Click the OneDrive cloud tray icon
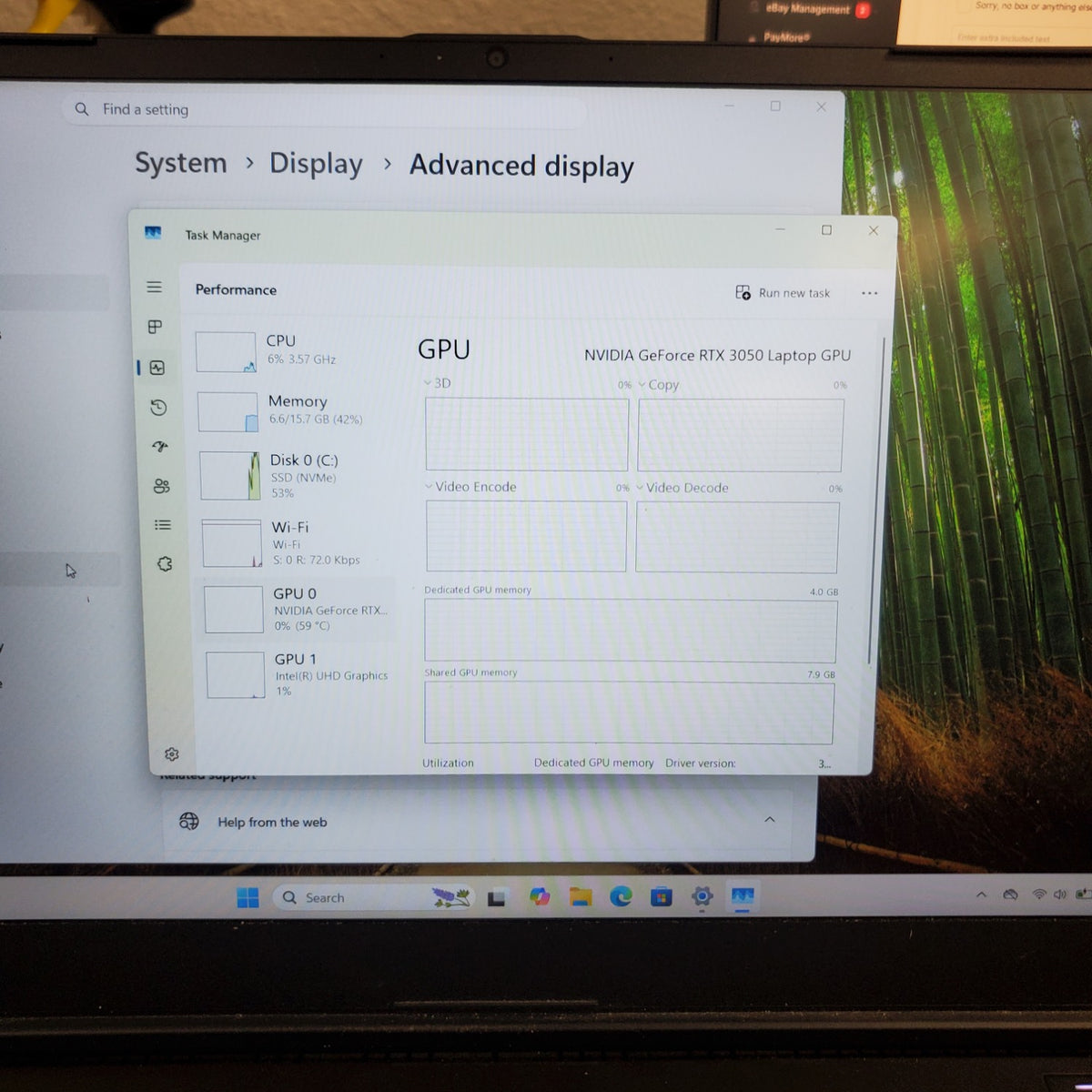Viewport: 1092px width, 1092px height. (1010, 895)
